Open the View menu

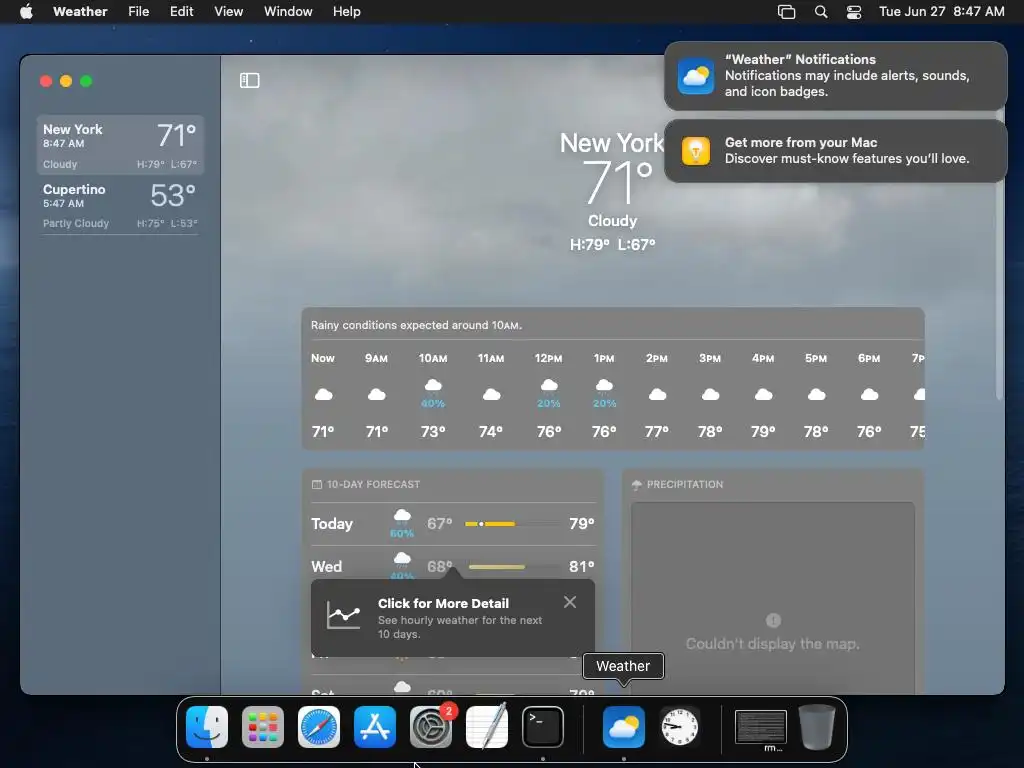pos(229,12)
